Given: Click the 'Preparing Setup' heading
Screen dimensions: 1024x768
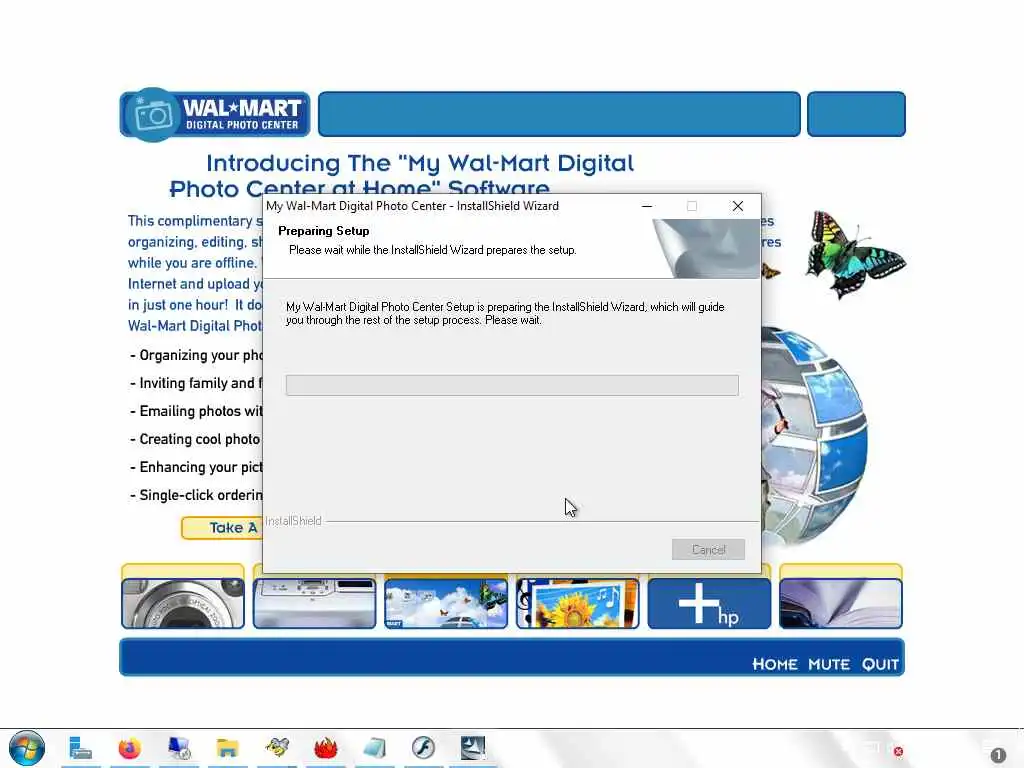Looking at the screenshot, I should 323,231.
